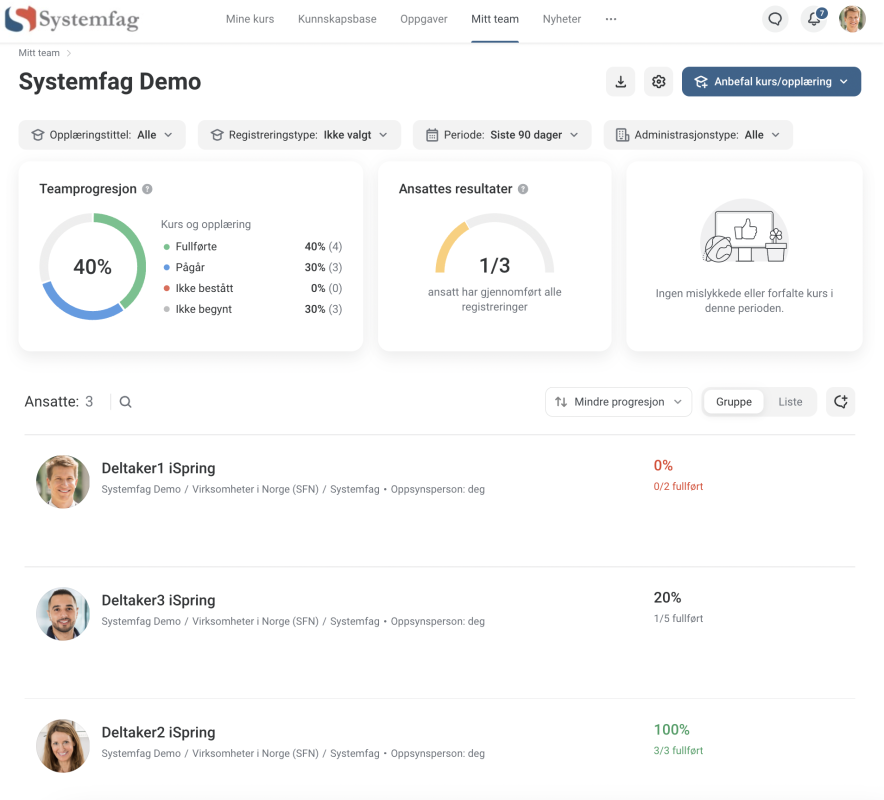Open team settings gear
Image resolution: width=884 pixels, height=800 pixels.
pos(658,82)
